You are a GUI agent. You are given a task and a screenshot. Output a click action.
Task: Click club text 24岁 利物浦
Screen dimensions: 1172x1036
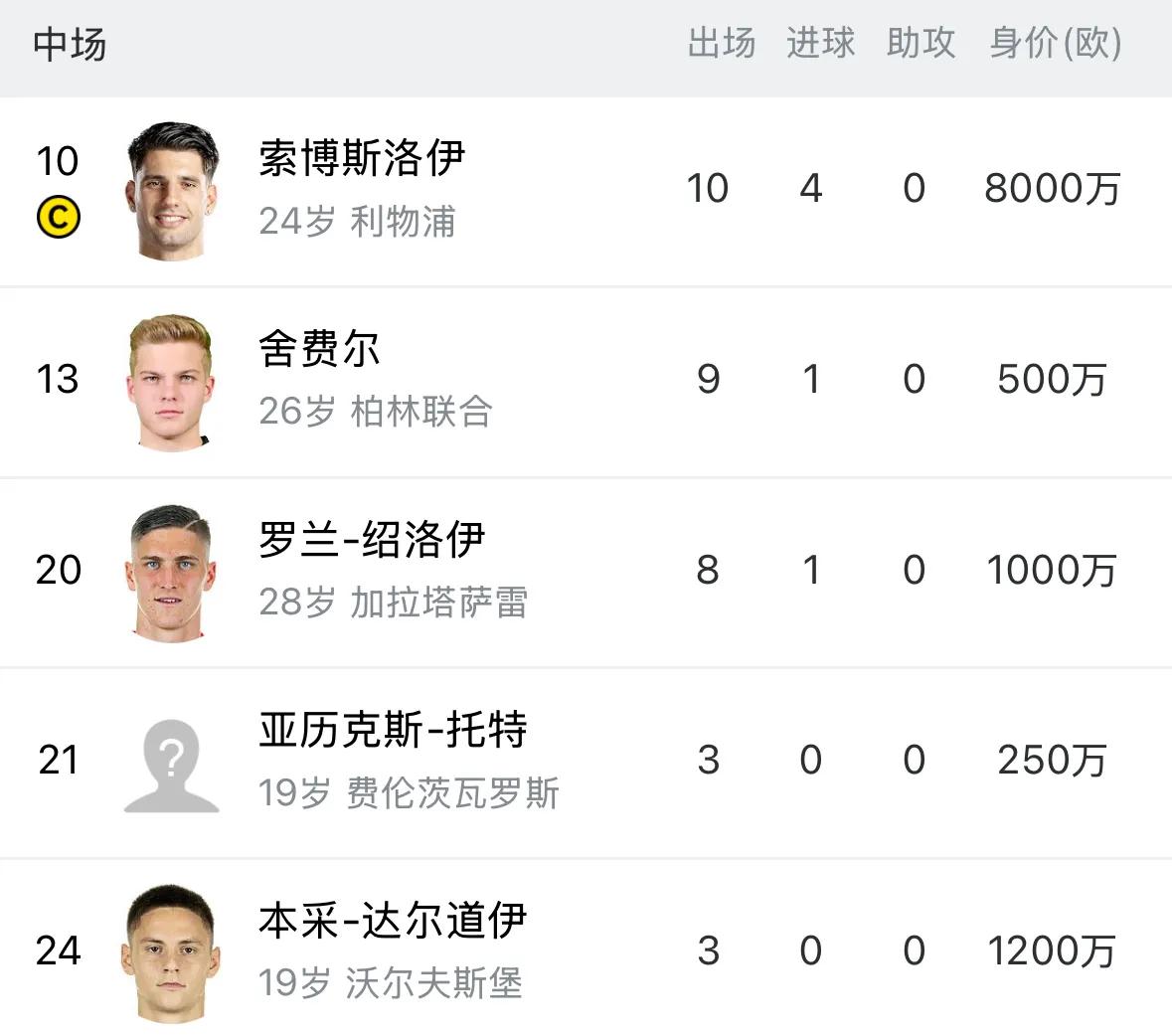pyautogui.click(x=357, y=222)
